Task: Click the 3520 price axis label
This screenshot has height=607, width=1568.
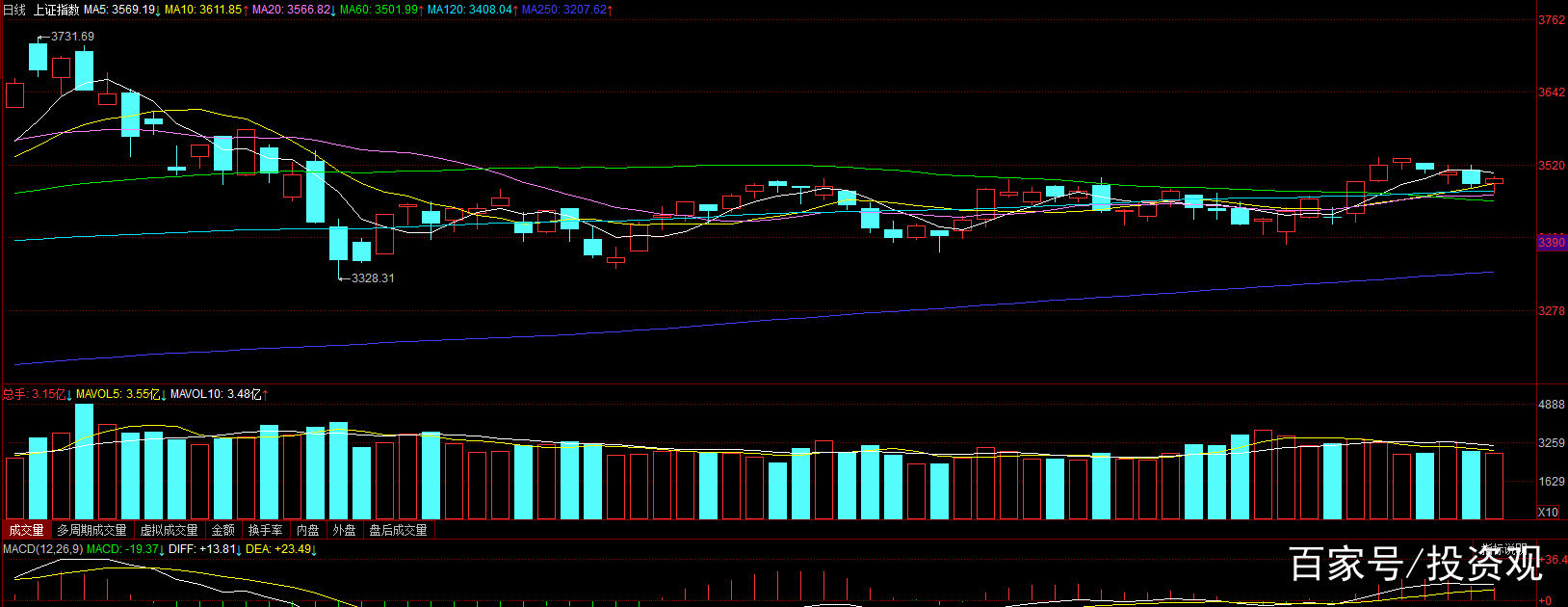Action: 1552,166
